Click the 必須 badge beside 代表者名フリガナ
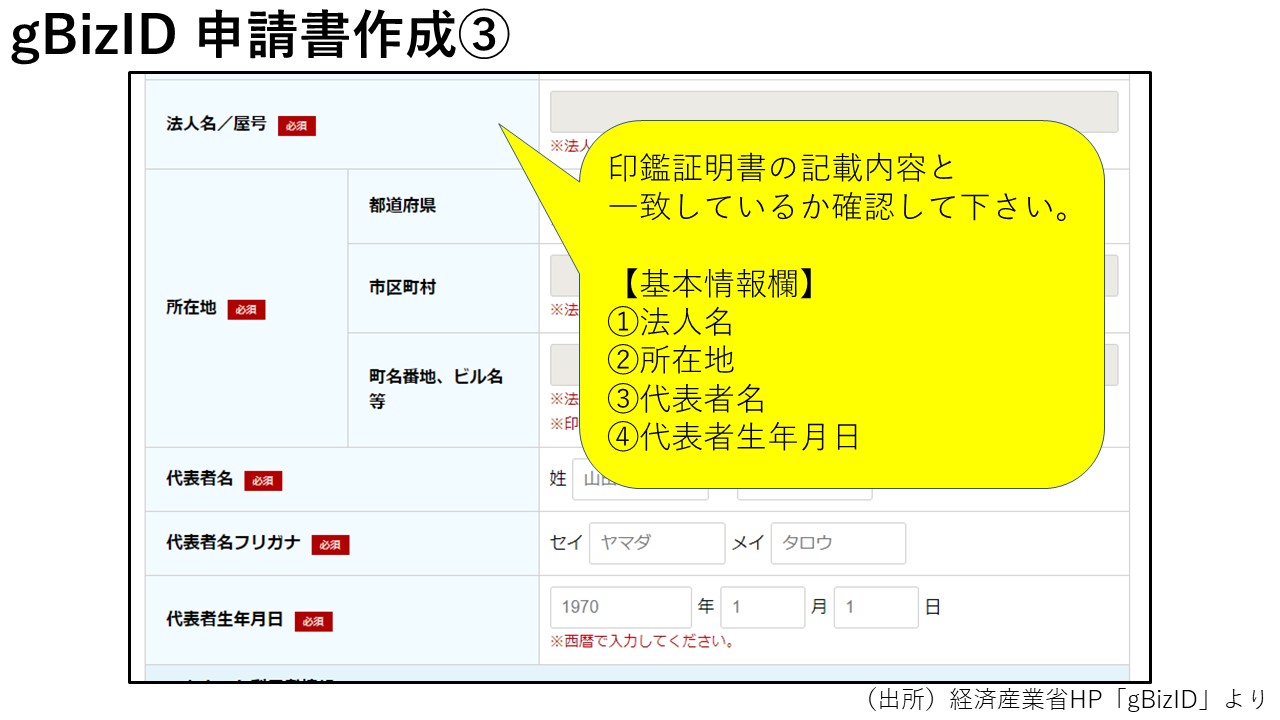Image resolution: width=1280 pixels, height=720 pixels. (330, 545)
